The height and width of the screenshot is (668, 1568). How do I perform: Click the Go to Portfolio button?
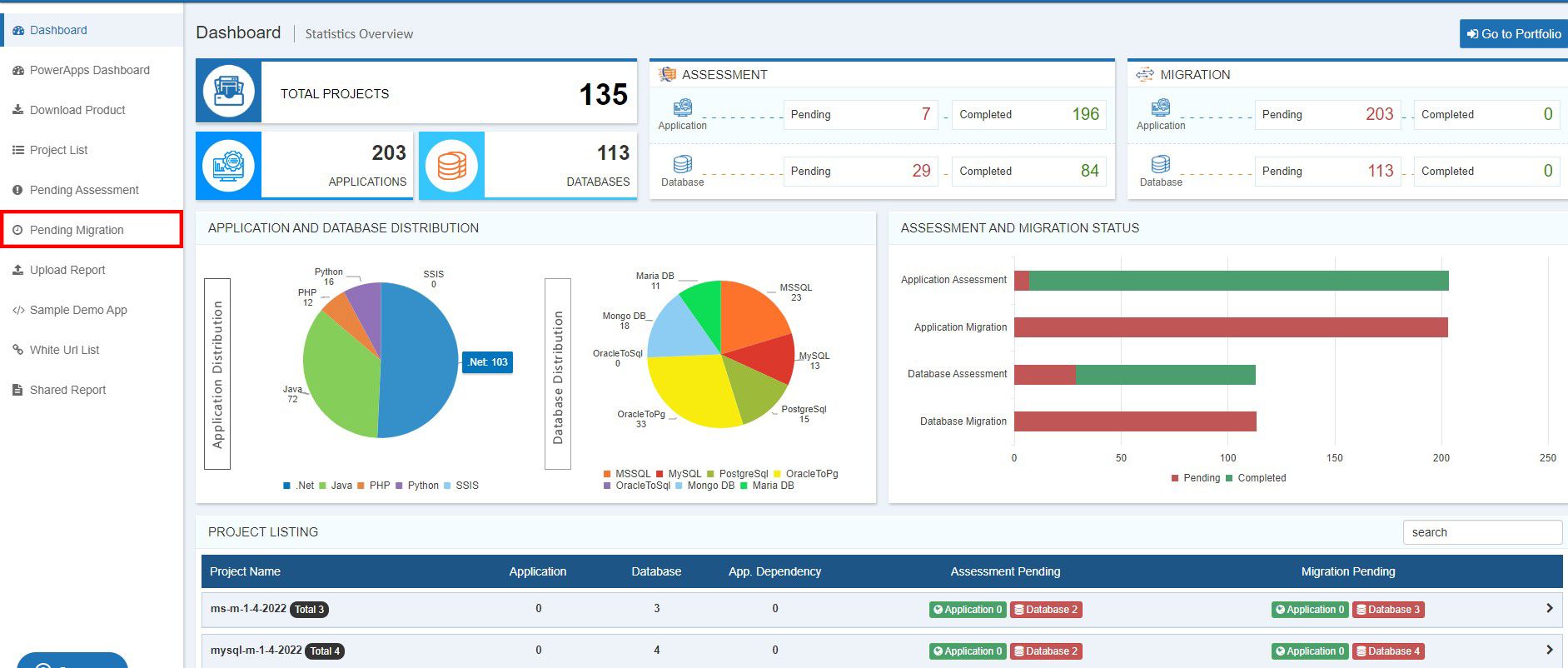[x=1514, y=34]
